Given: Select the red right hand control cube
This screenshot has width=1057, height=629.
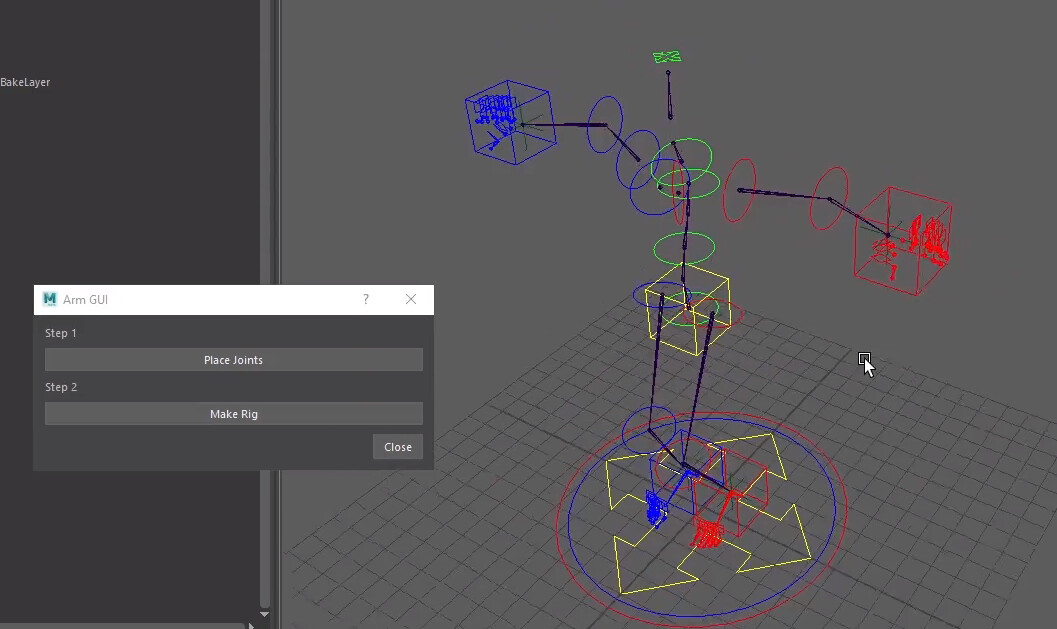Looking at the screenshot, I should 905,238.
